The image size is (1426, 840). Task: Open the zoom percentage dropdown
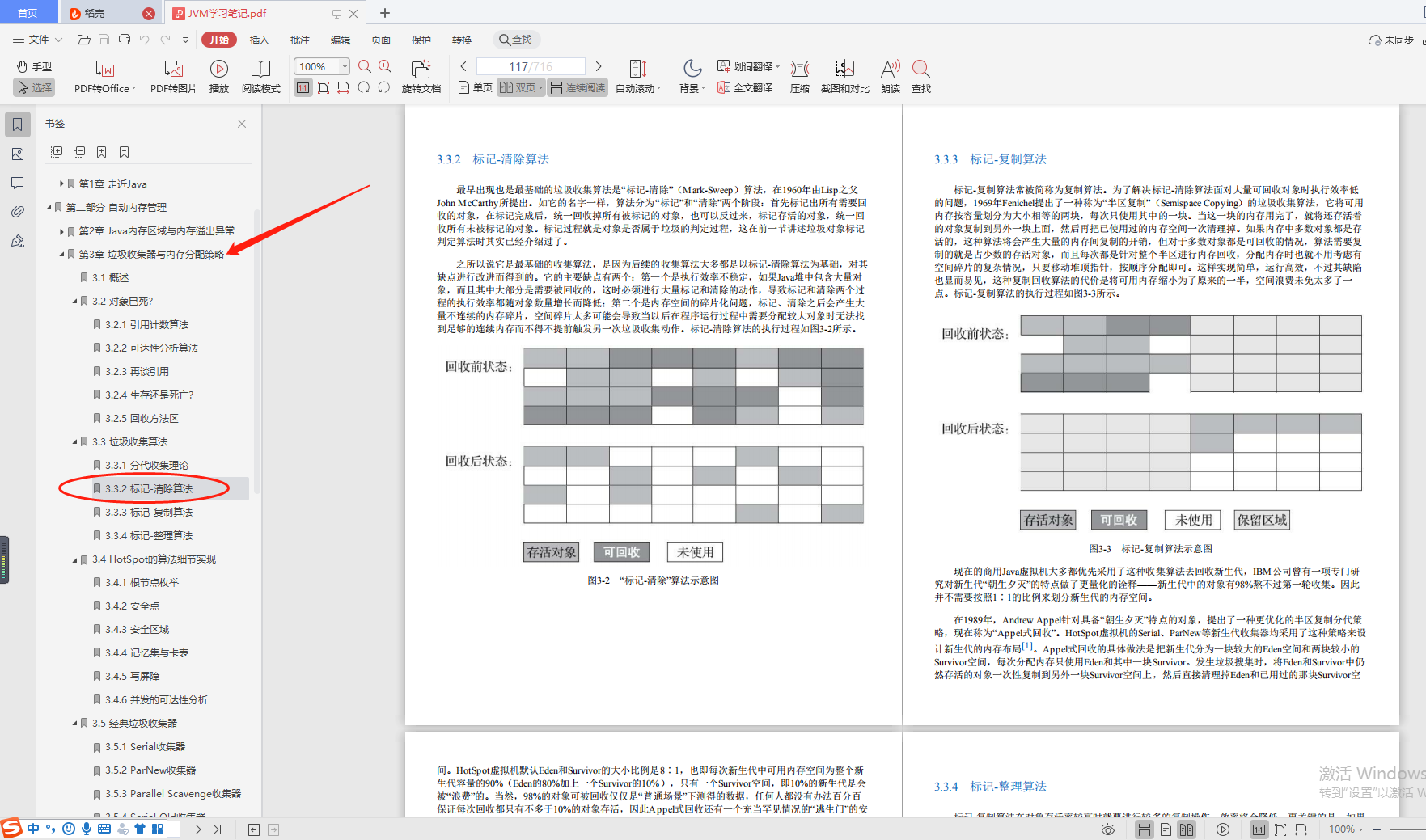tap(345, 66)
